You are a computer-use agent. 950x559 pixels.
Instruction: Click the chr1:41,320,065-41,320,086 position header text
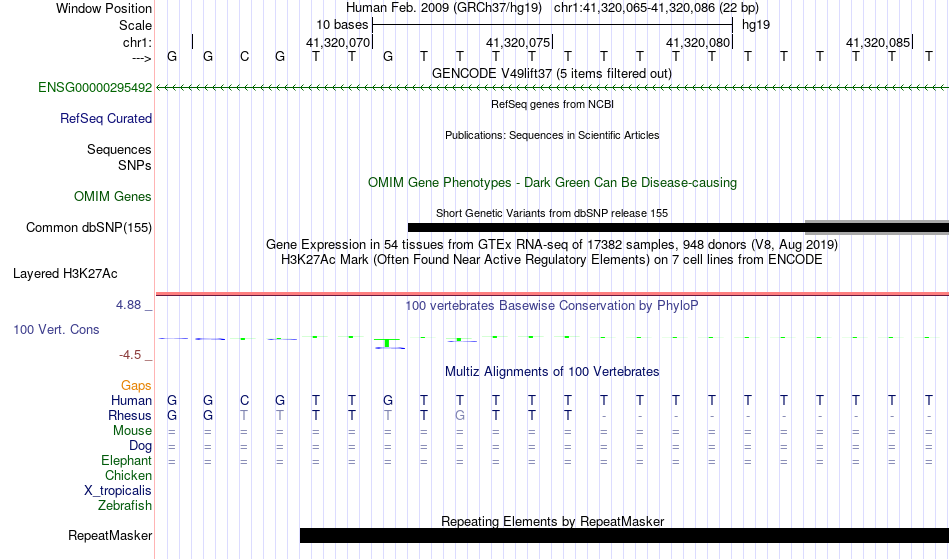(656, 8)
